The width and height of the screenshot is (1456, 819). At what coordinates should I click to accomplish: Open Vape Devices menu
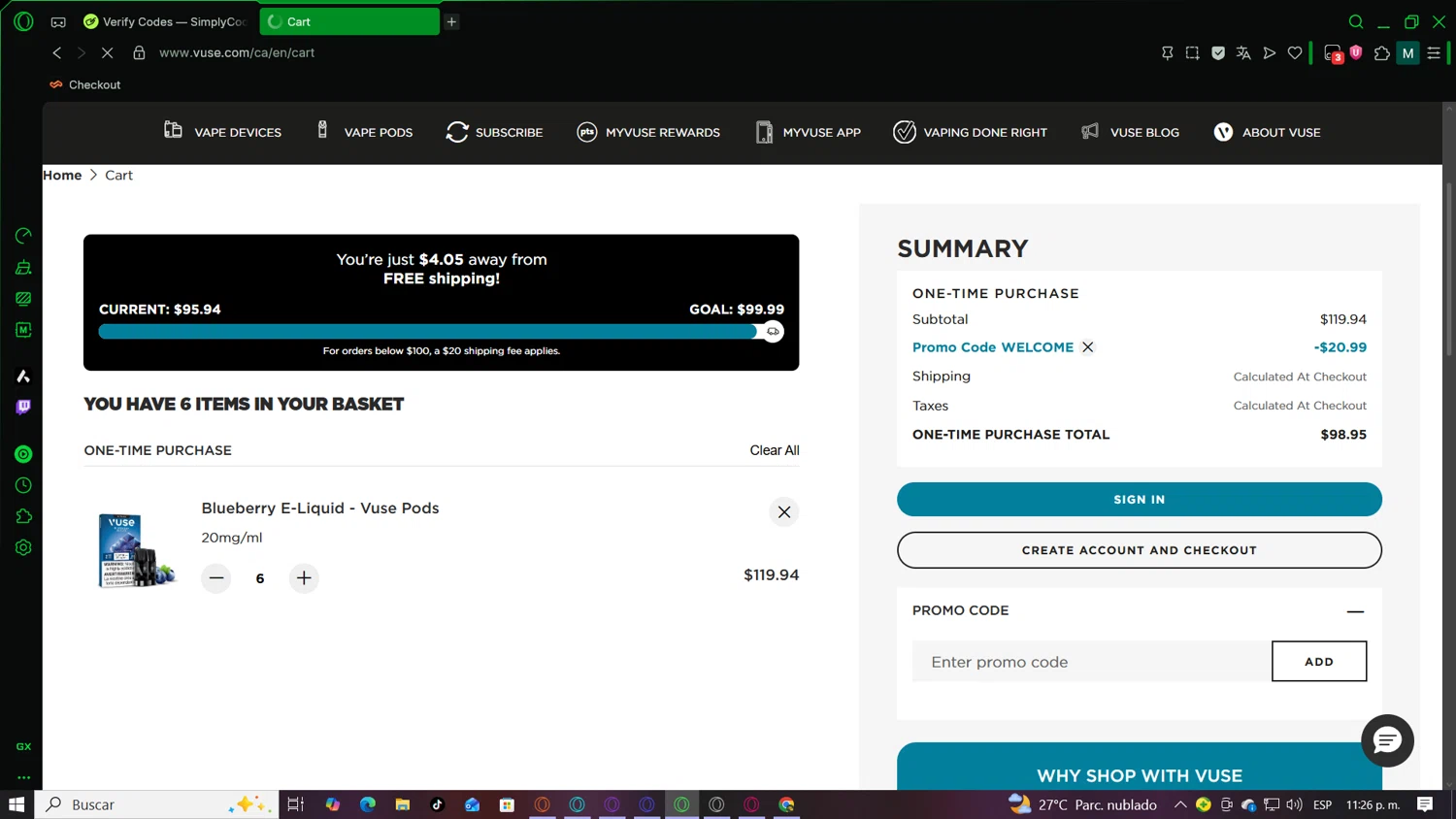pos(222,132)
